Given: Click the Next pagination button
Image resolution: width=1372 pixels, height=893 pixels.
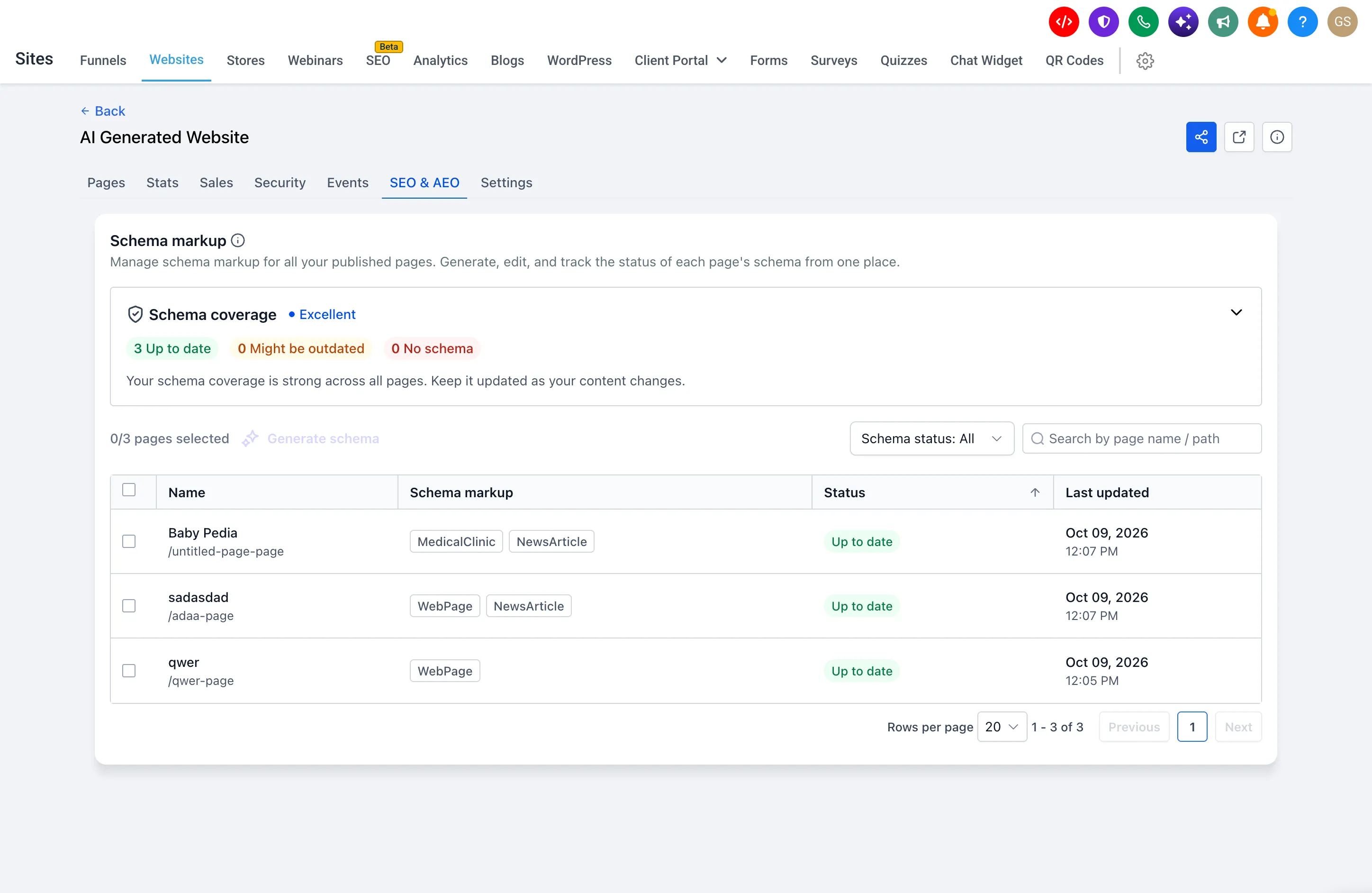Looking at the screenshot, I should (1238, 727).
